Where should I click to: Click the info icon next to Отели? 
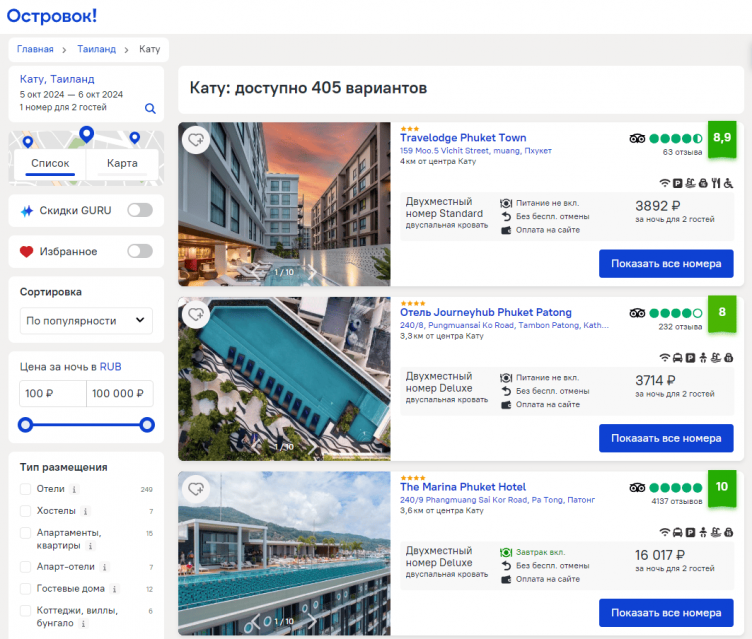tap(74, 489)
